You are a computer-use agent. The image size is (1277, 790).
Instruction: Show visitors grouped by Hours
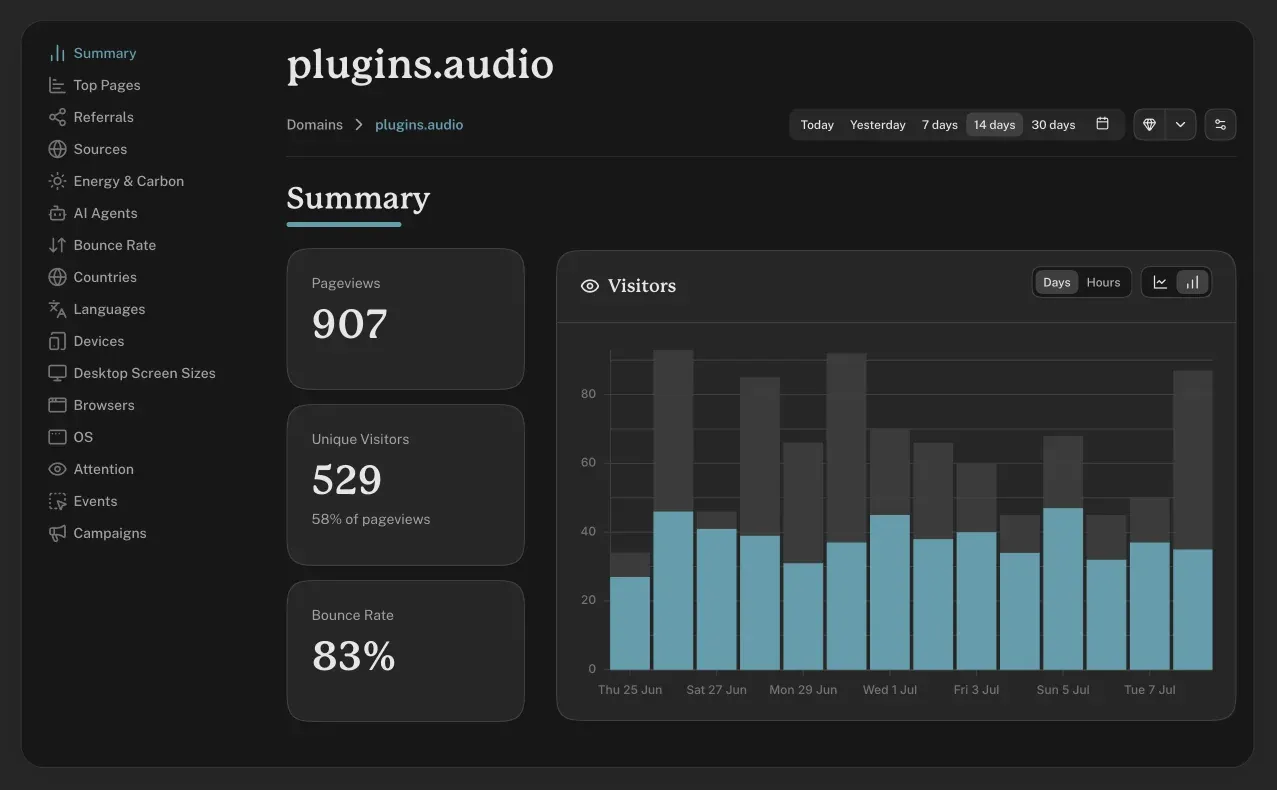[1103, 282]
